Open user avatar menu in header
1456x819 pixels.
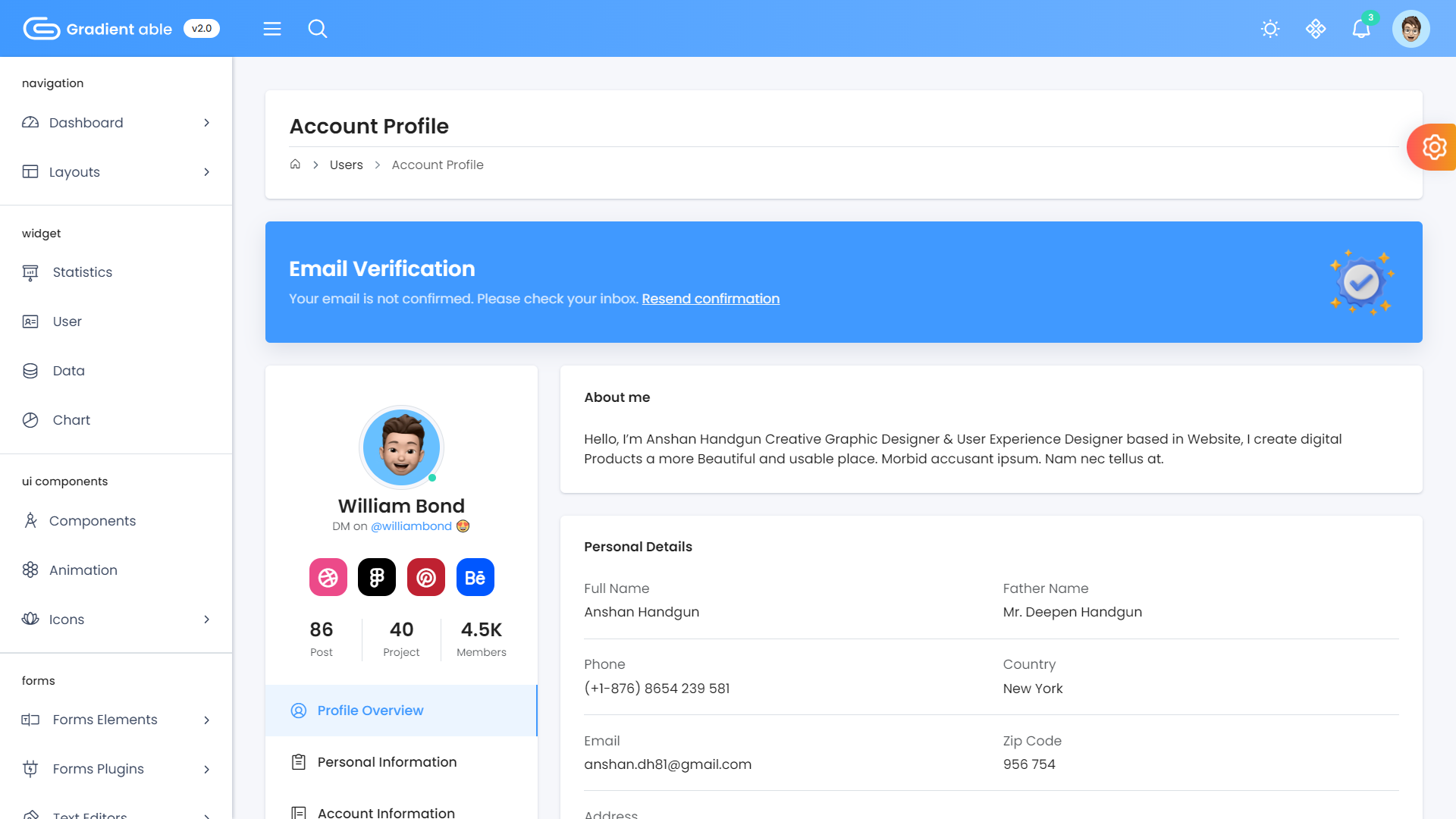click(1410, 29)
